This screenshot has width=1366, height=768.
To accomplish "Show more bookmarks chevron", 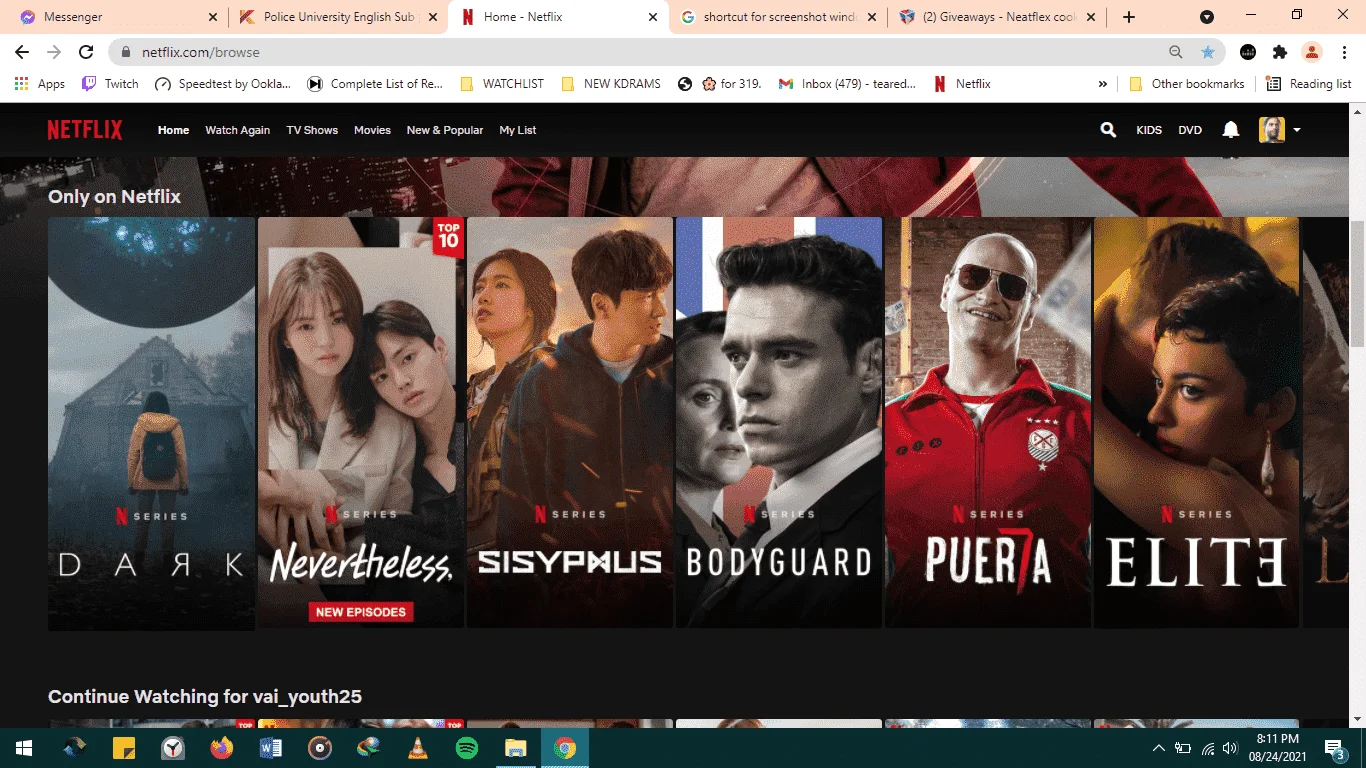I will pyautogui.click(x=1103, y=84).
